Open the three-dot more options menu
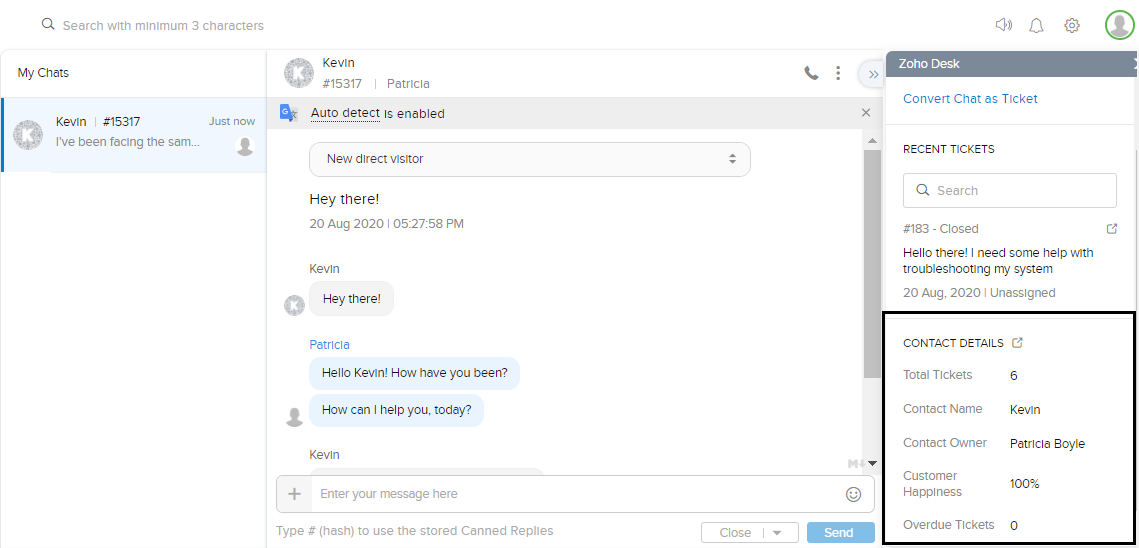The width and height of the screenshot is (1139, 548). [838, 73]
